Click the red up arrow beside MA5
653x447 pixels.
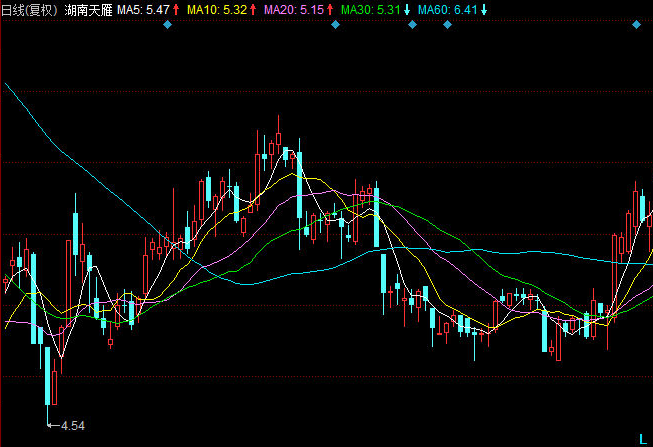(176, 10)
